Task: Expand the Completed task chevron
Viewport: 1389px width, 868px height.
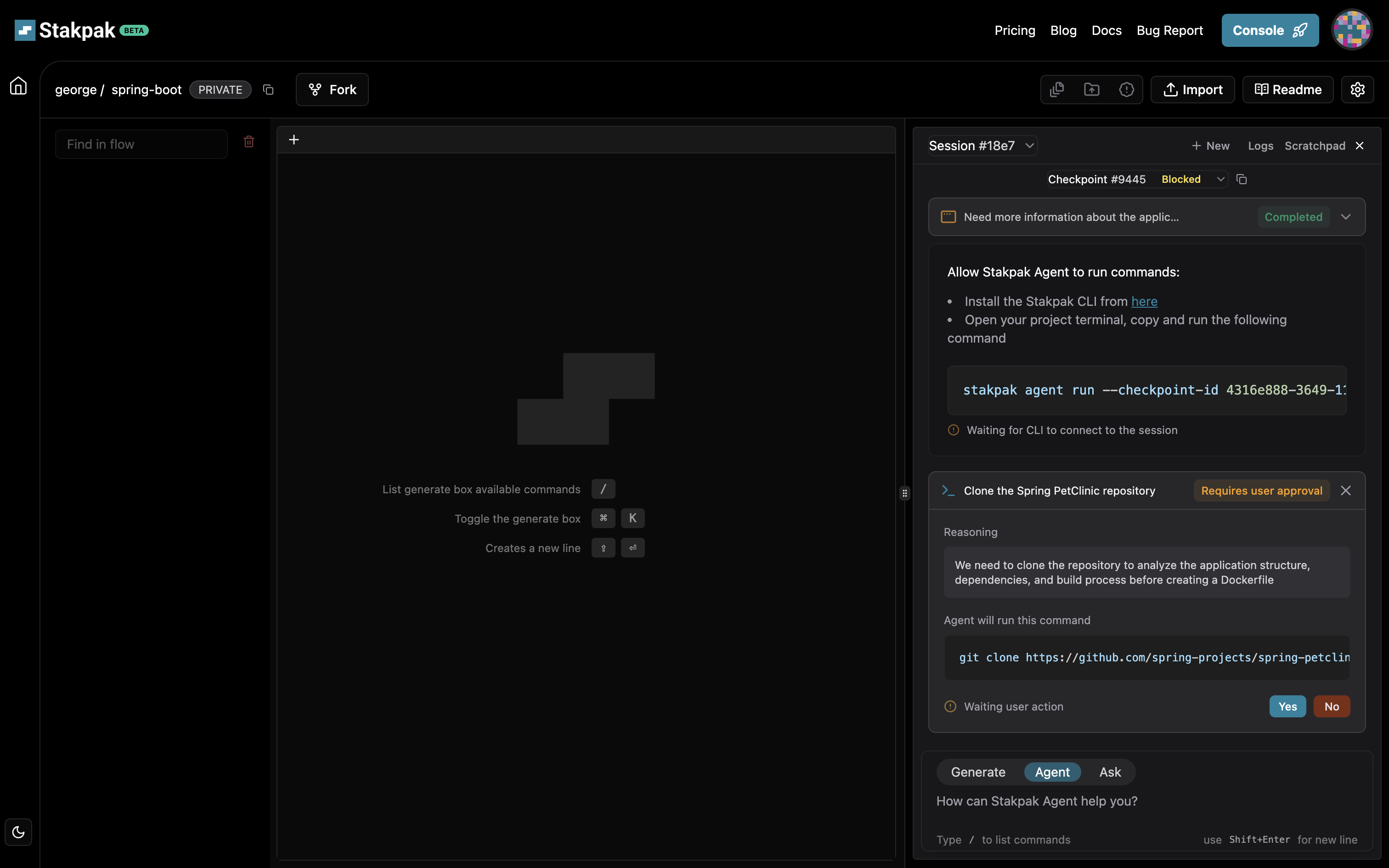Action: coord(1345,217)
